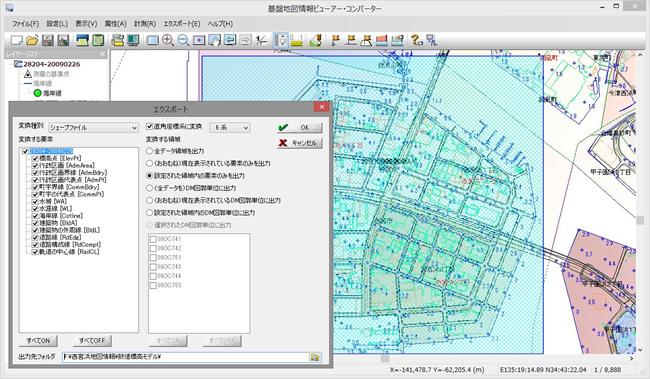Screen dimensions: 650x379
Task: Click the question mark help icon
Action: (416, 40)
